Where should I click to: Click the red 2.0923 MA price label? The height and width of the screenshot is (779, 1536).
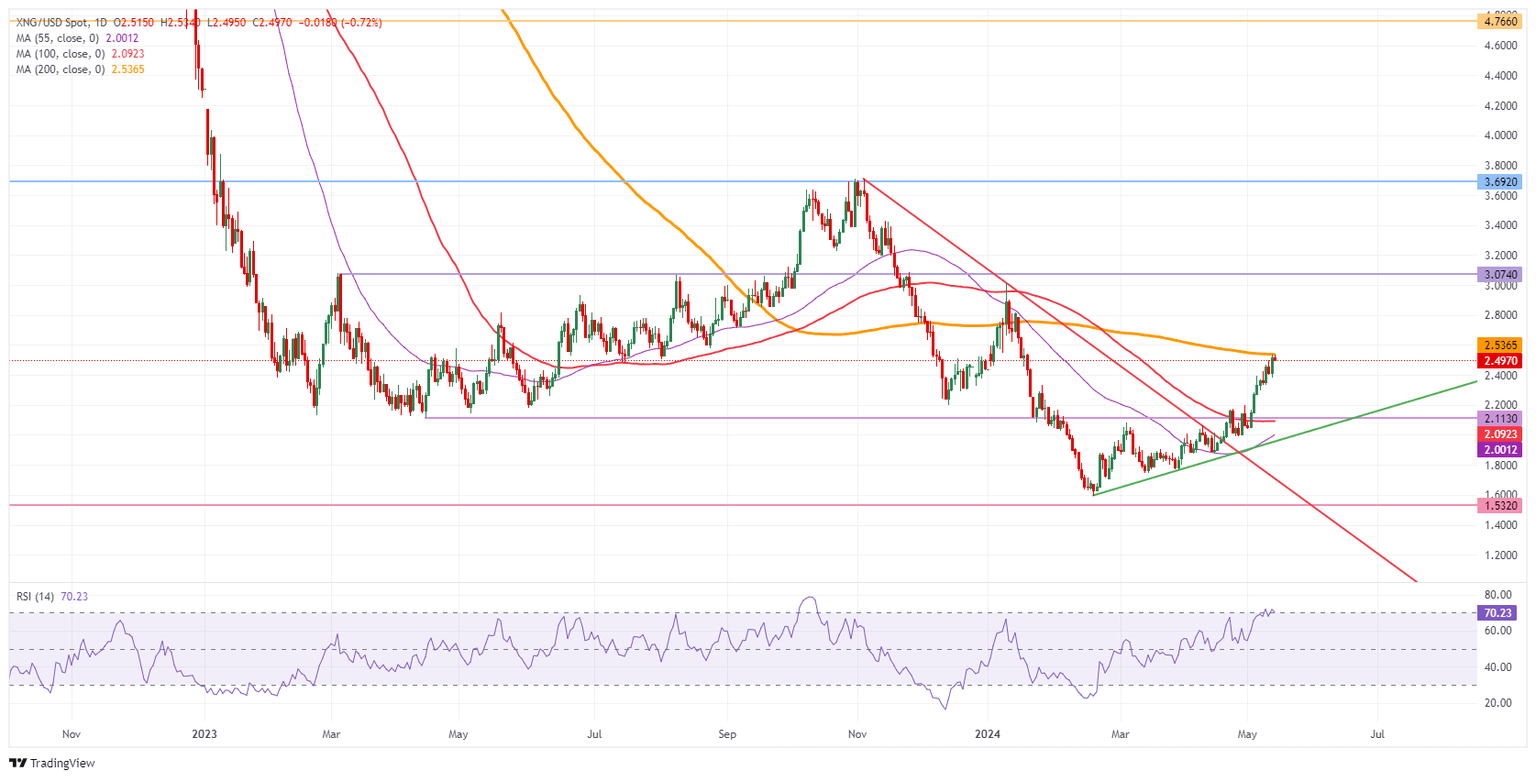1499,434
